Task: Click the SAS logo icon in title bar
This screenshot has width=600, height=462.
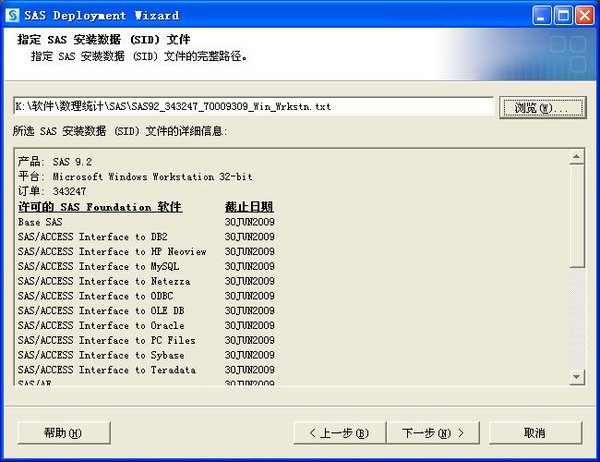Action: [x=12, y=15]
